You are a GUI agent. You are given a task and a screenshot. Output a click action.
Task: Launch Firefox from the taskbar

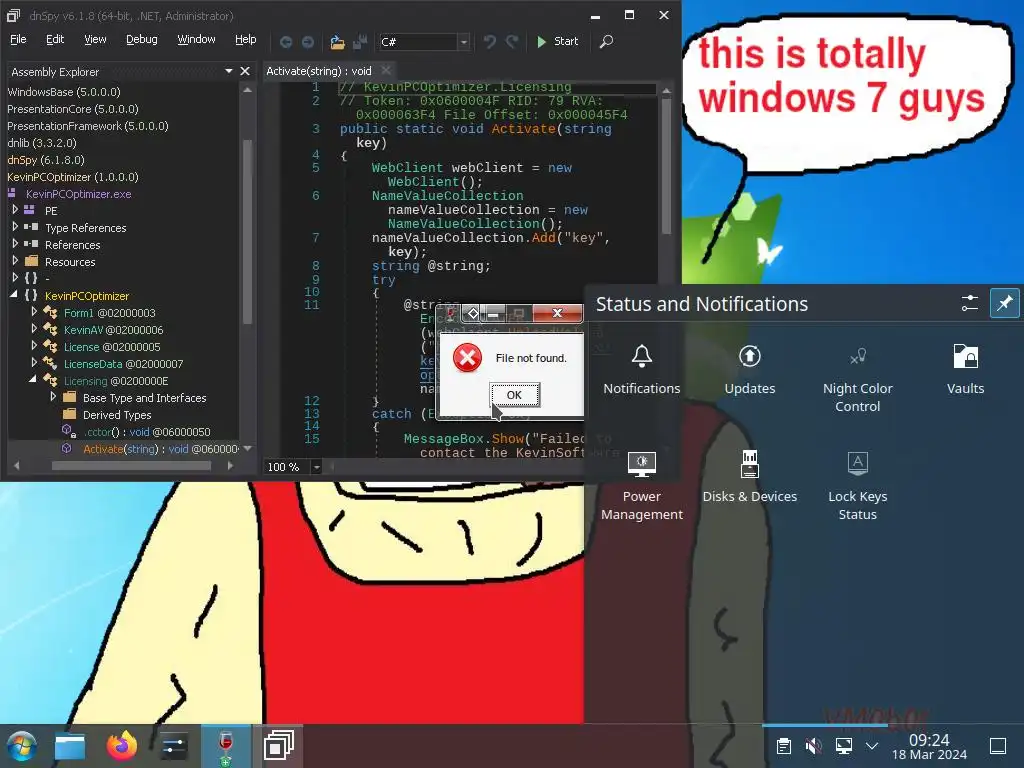pyautogui.click(x=121, y=746)
